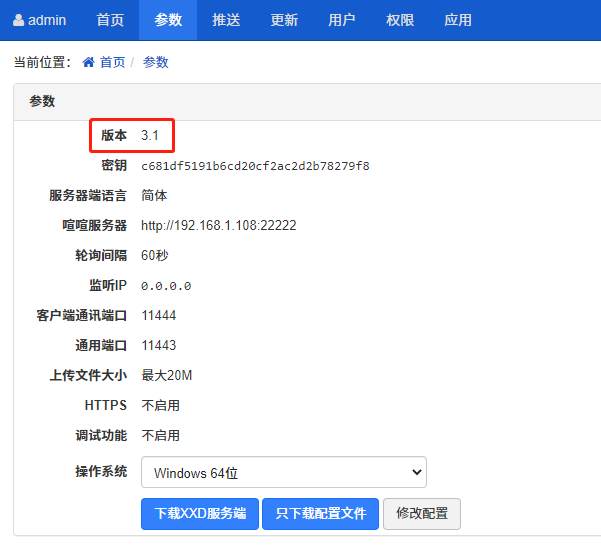Click the 参数 panel header
The height and width of the screenshot is (551, 601).
coord(43,101)
